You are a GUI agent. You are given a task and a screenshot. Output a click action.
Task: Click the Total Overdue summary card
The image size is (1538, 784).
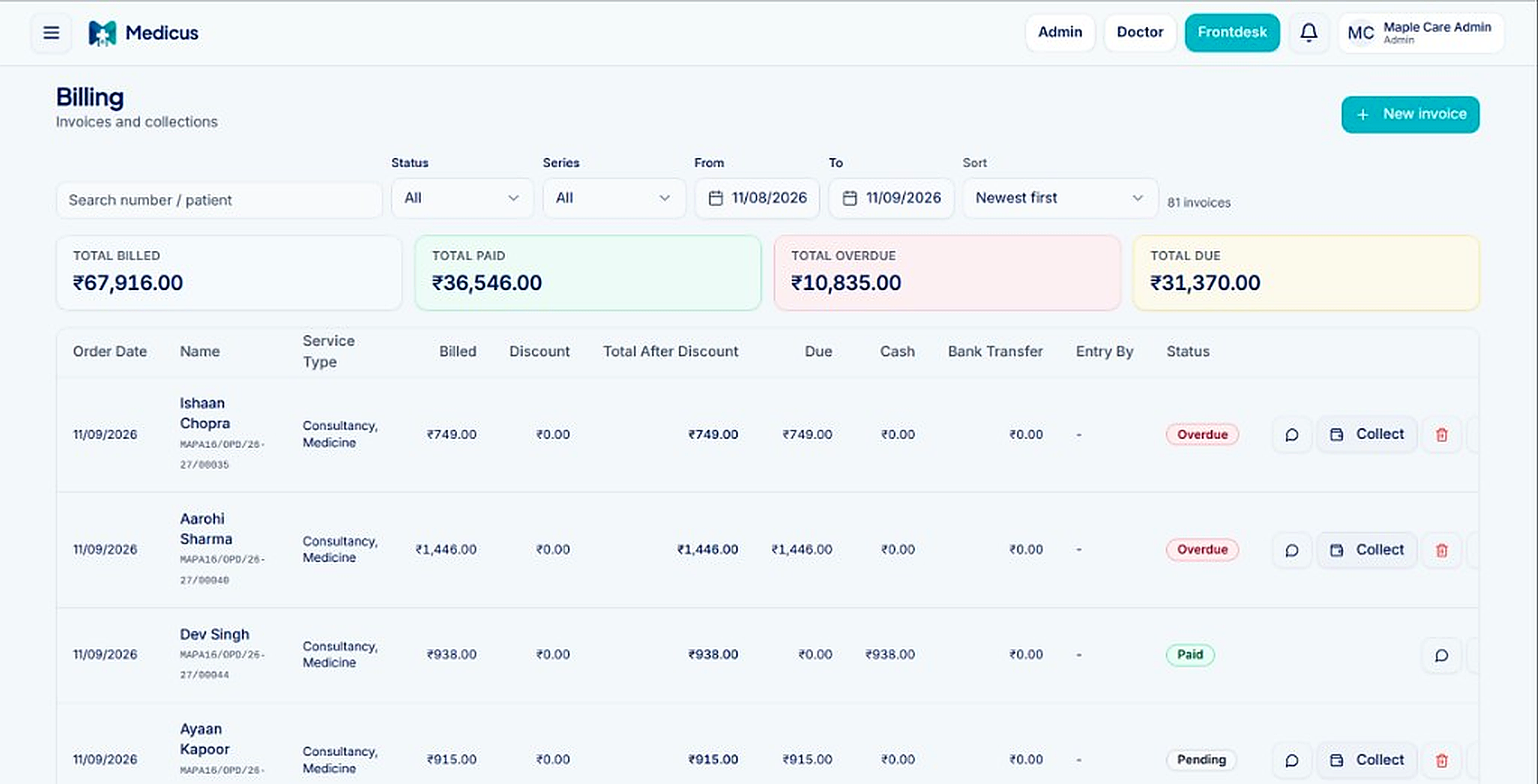coord(947,273)
